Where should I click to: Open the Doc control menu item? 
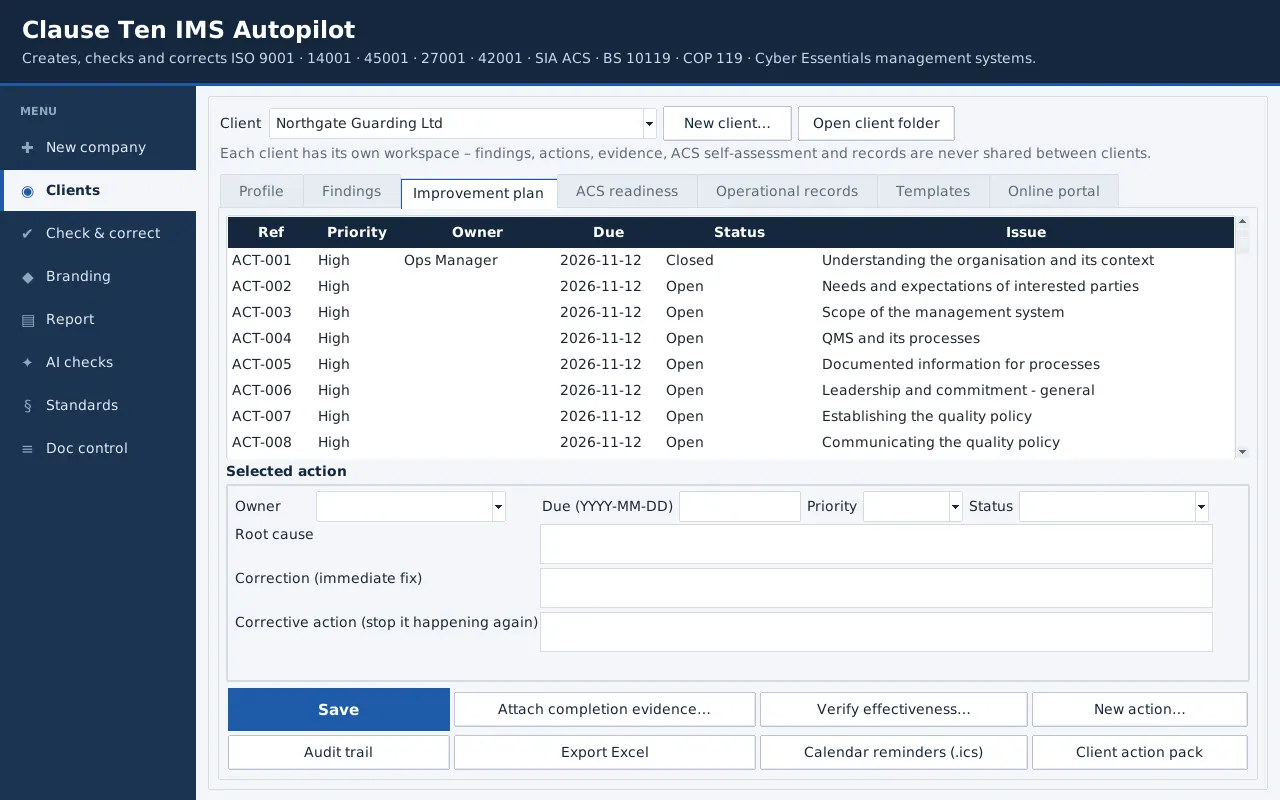tap(98, 448)
